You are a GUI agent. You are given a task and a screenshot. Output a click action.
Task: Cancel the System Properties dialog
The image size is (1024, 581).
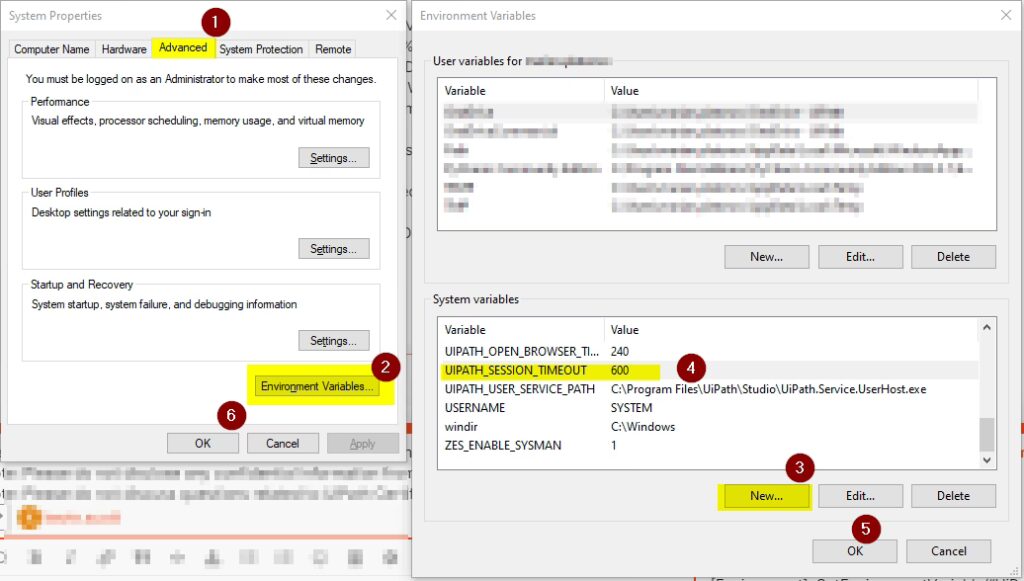(282, 443)
